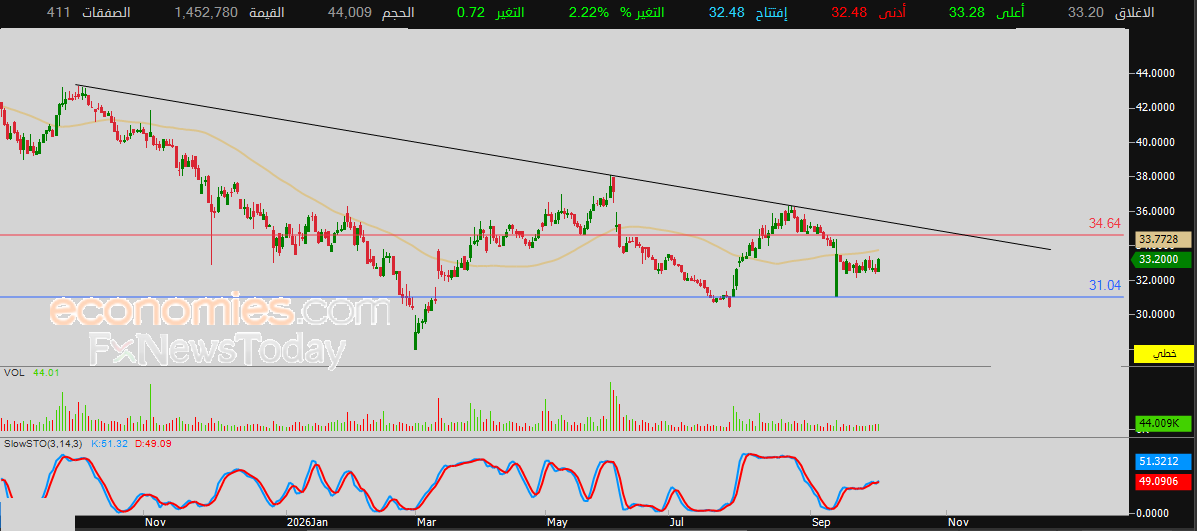Click the Jul date axis label
This screenshot has height=531, width=1197.
[676, 523]
